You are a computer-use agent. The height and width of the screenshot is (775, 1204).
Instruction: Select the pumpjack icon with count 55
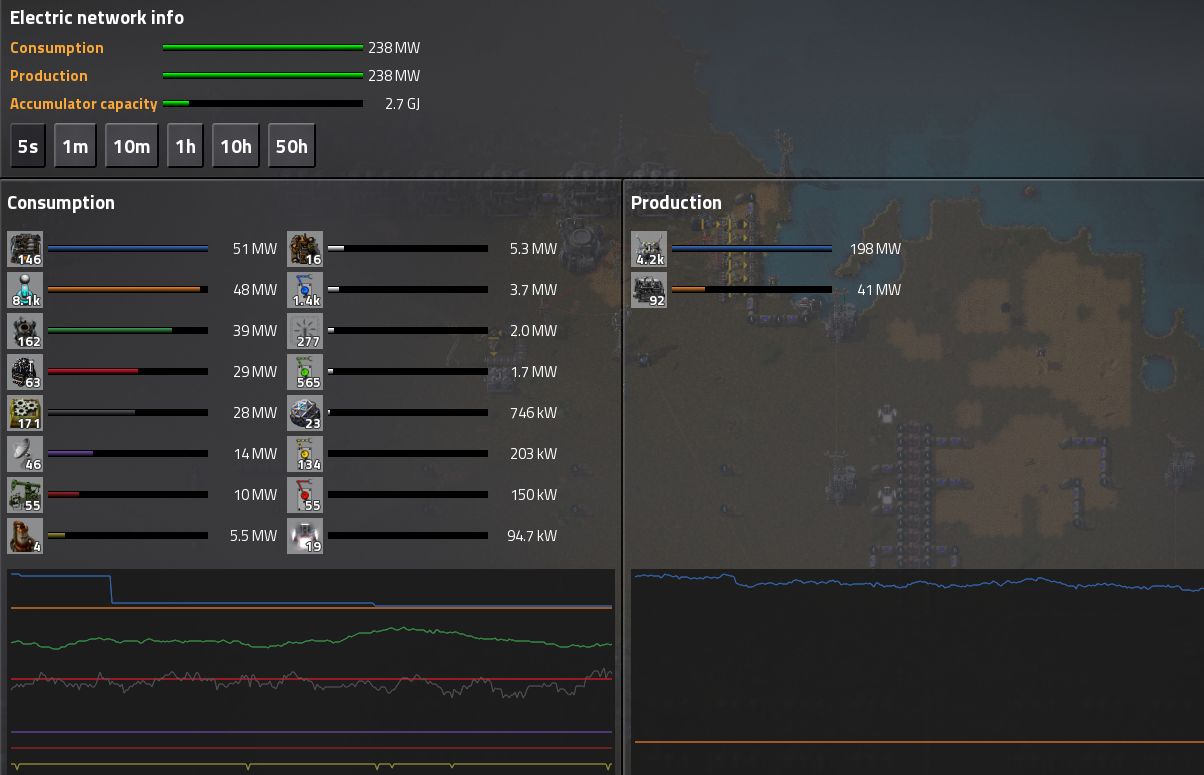coord(25,495)
